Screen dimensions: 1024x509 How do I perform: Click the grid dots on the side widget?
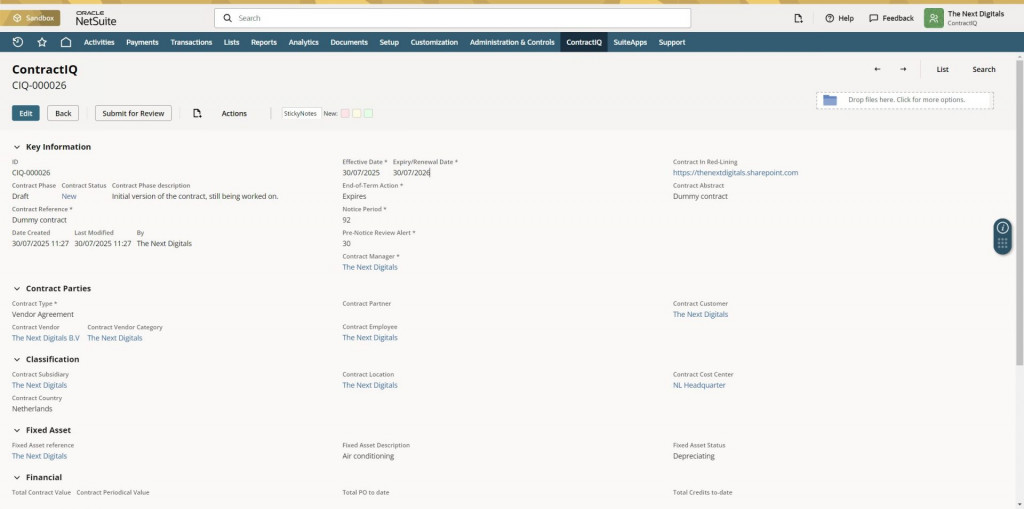[1002, 243]
